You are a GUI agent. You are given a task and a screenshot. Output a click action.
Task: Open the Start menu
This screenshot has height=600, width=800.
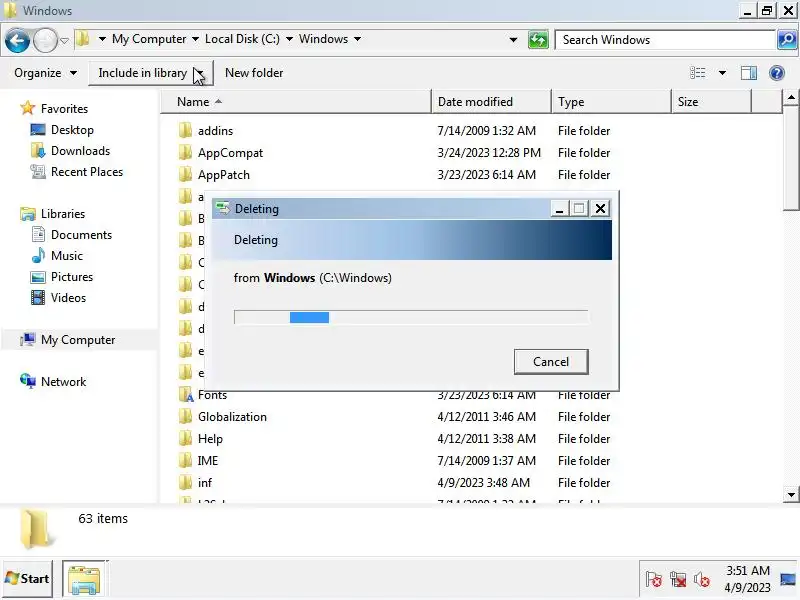[x=27, y=579]
